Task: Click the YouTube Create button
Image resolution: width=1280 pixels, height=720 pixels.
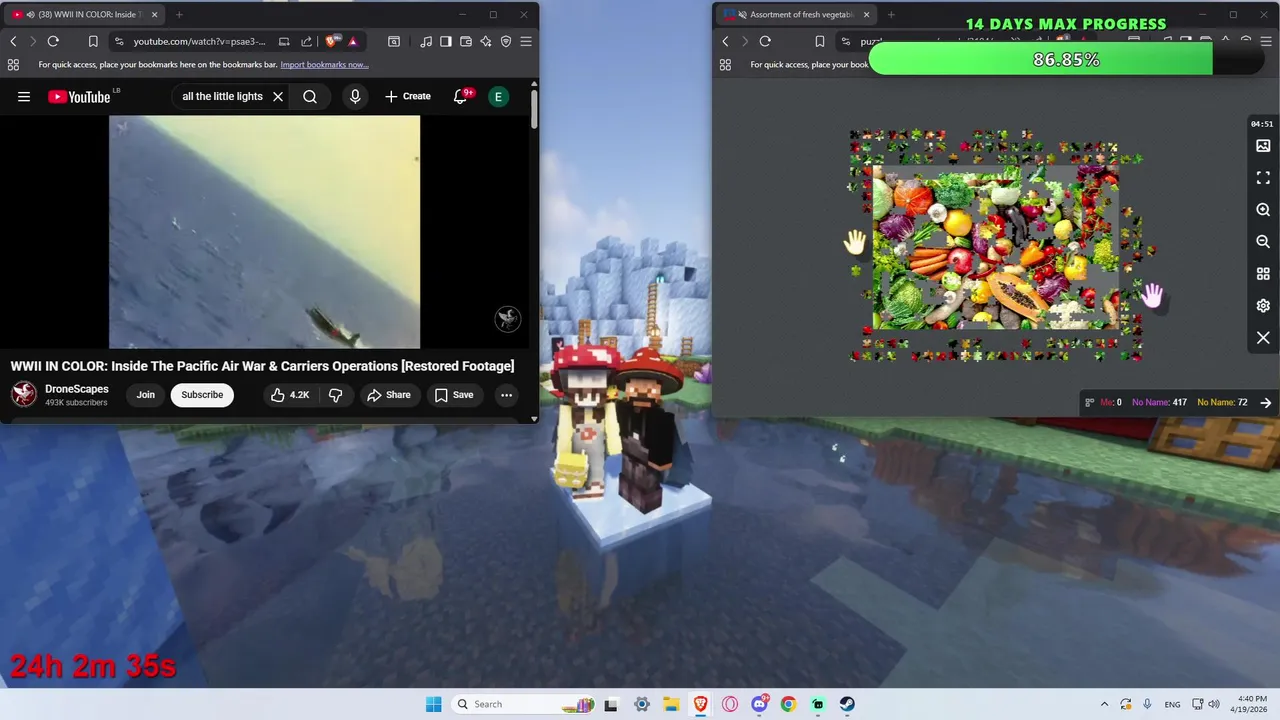Action: point(407,97)
